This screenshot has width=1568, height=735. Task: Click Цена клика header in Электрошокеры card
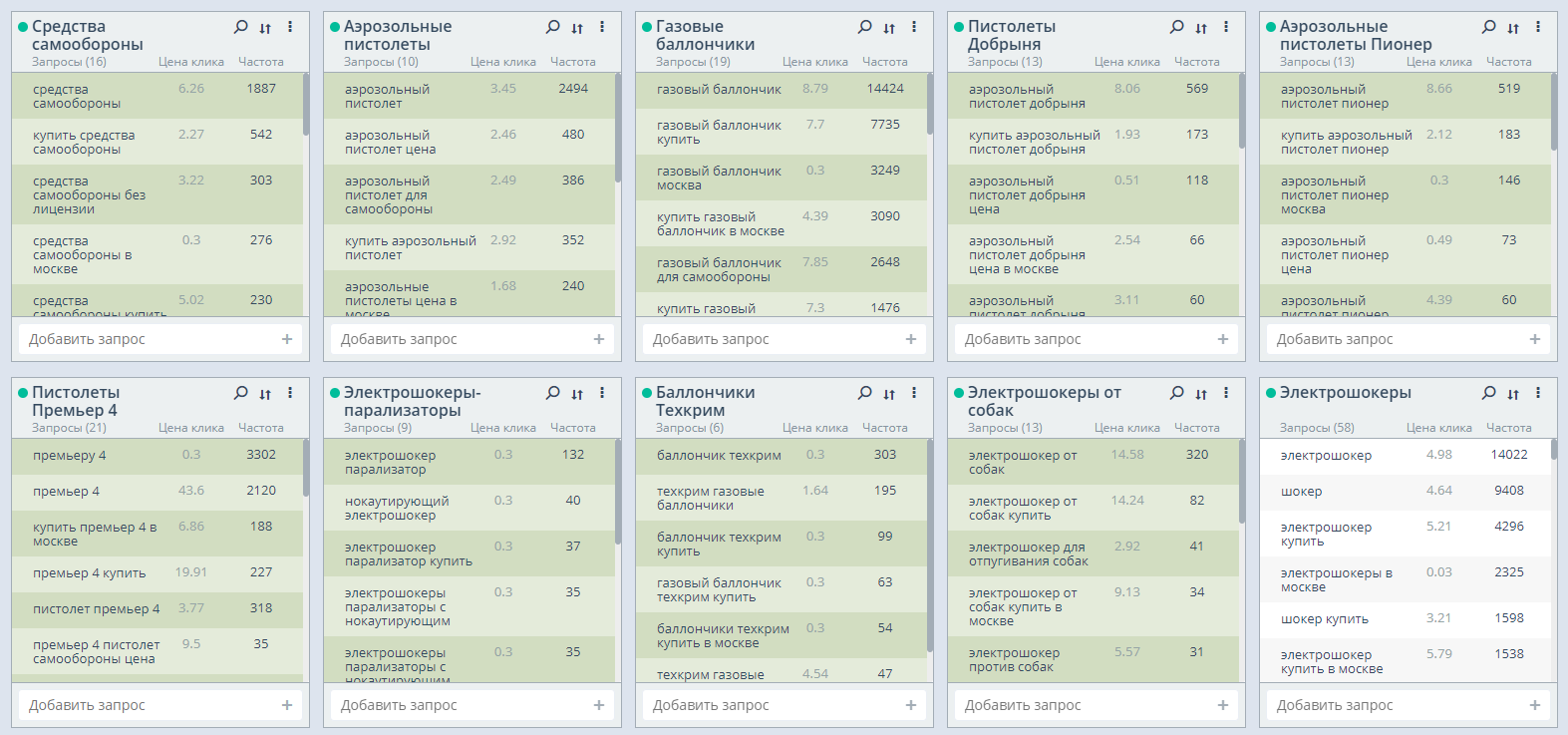1438,428
